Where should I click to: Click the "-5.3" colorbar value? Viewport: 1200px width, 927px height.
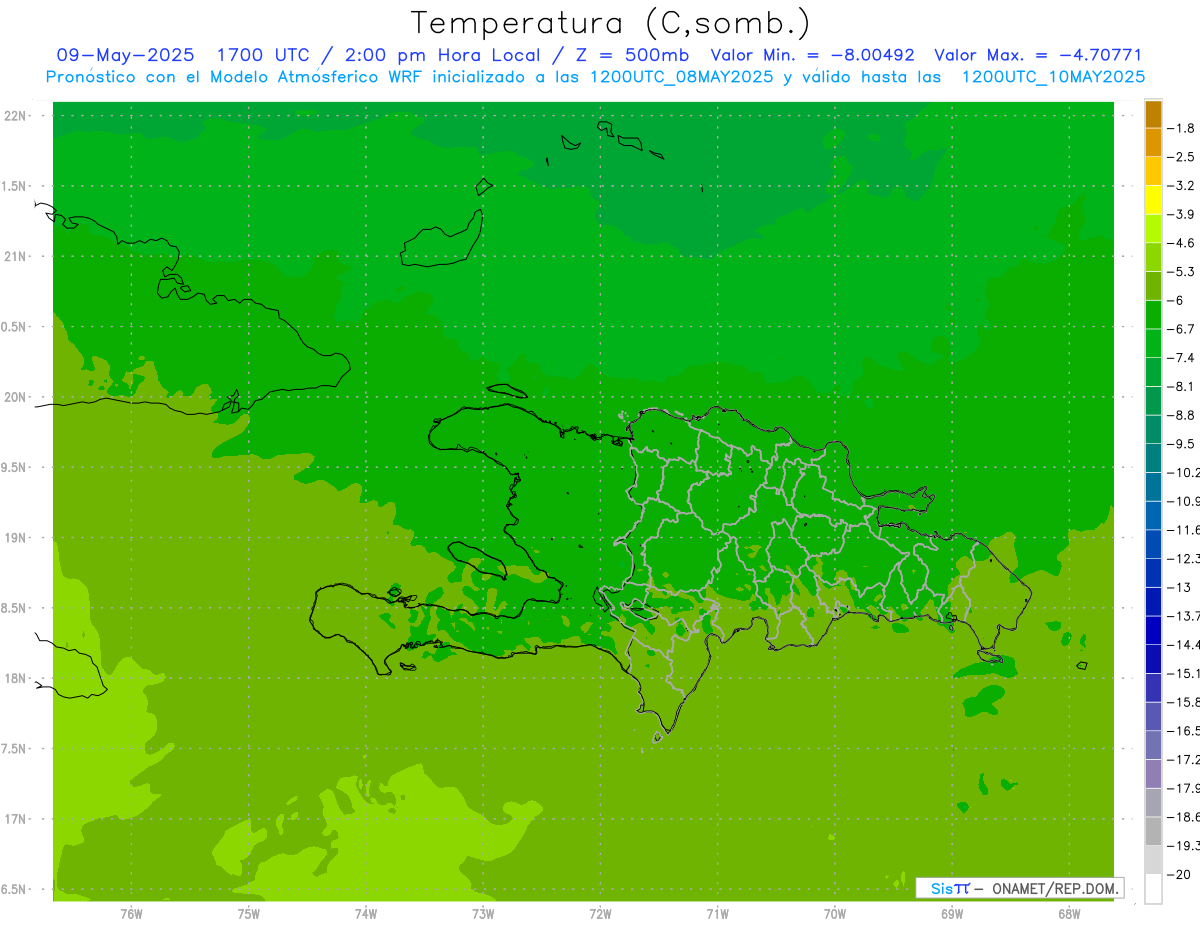click(1181, 271)
